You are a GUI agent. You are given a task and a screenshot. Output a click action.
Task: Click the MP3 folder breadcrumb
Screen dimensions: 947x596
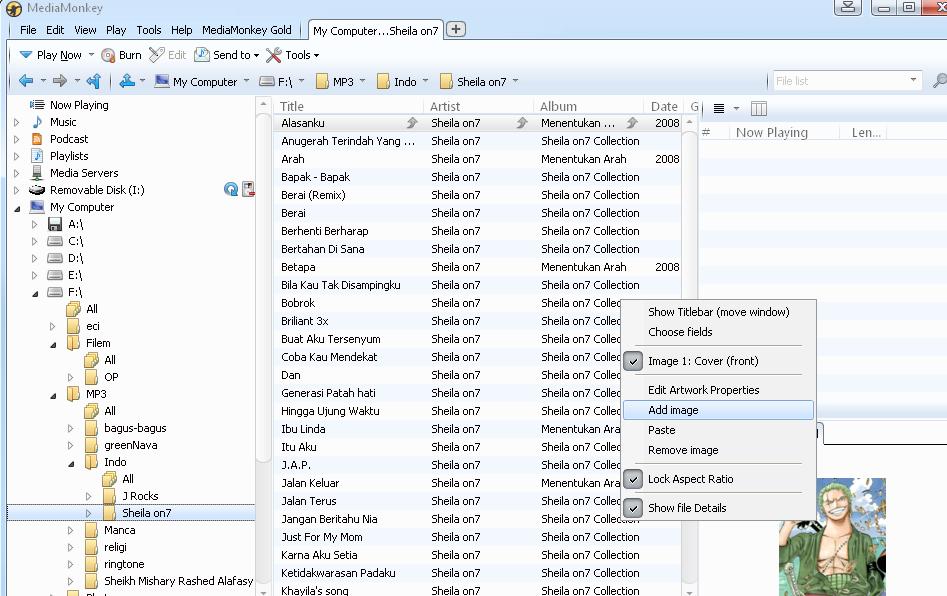[335, 82]
